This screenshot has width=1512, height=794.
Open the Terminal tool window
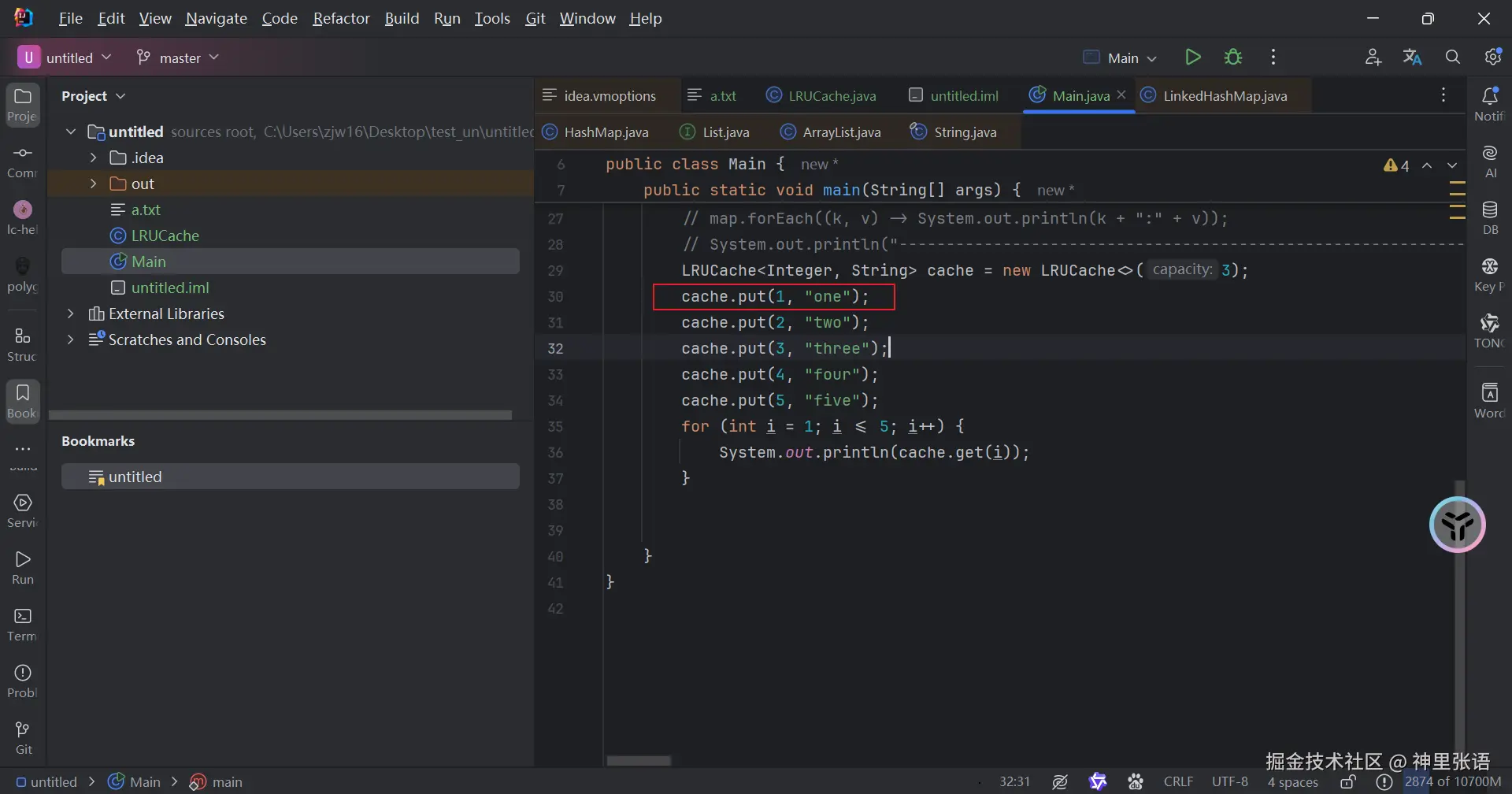(23, 624)
